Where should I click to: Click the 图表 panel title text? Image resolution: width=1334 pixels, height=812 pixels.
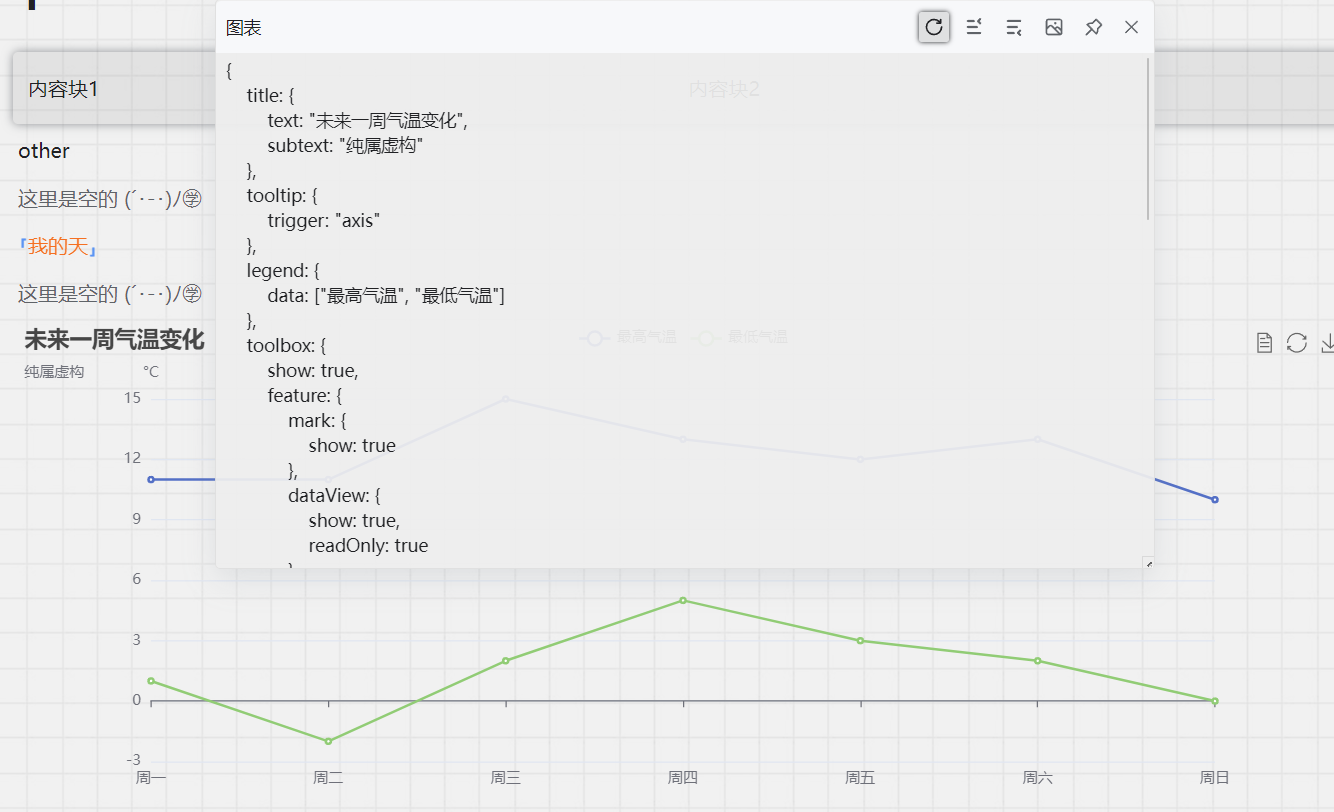tap(244, 28)
